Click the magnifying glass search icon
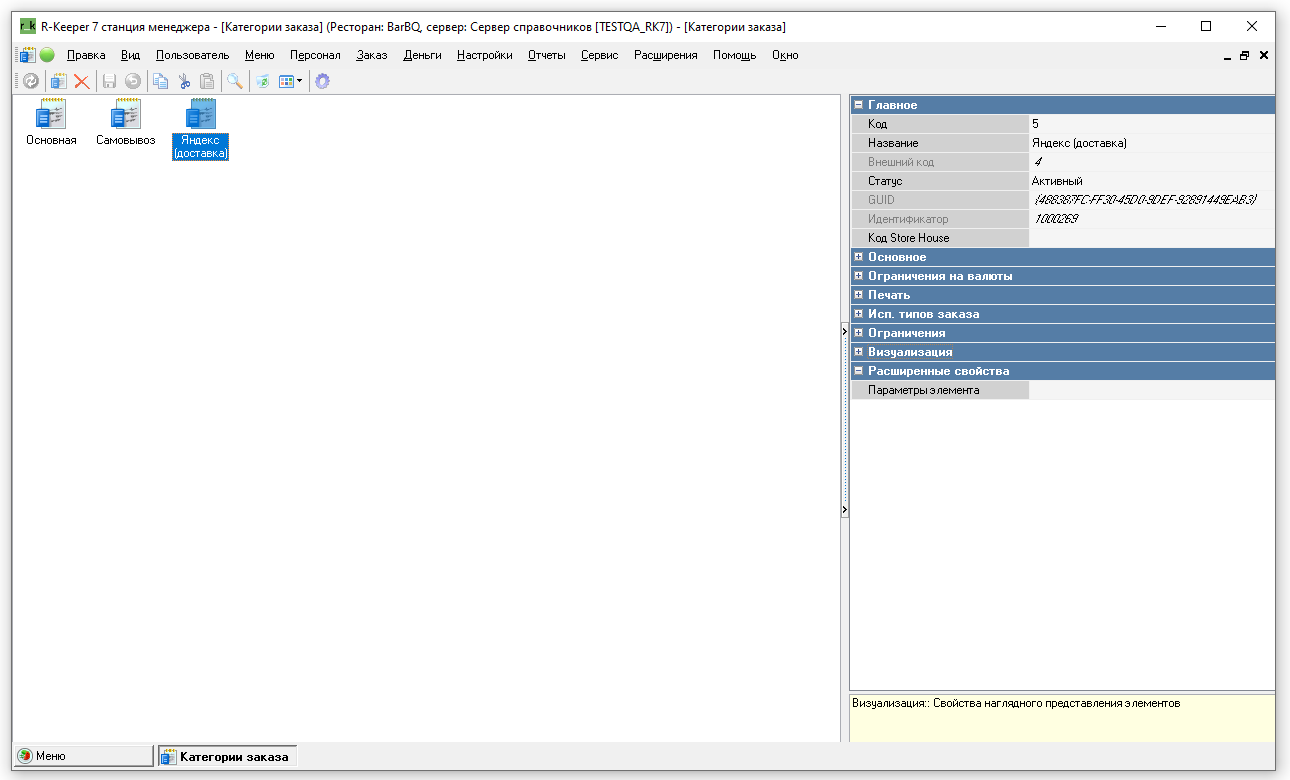1290x780 pixels. pyautogui.click(x=235, y=81)
